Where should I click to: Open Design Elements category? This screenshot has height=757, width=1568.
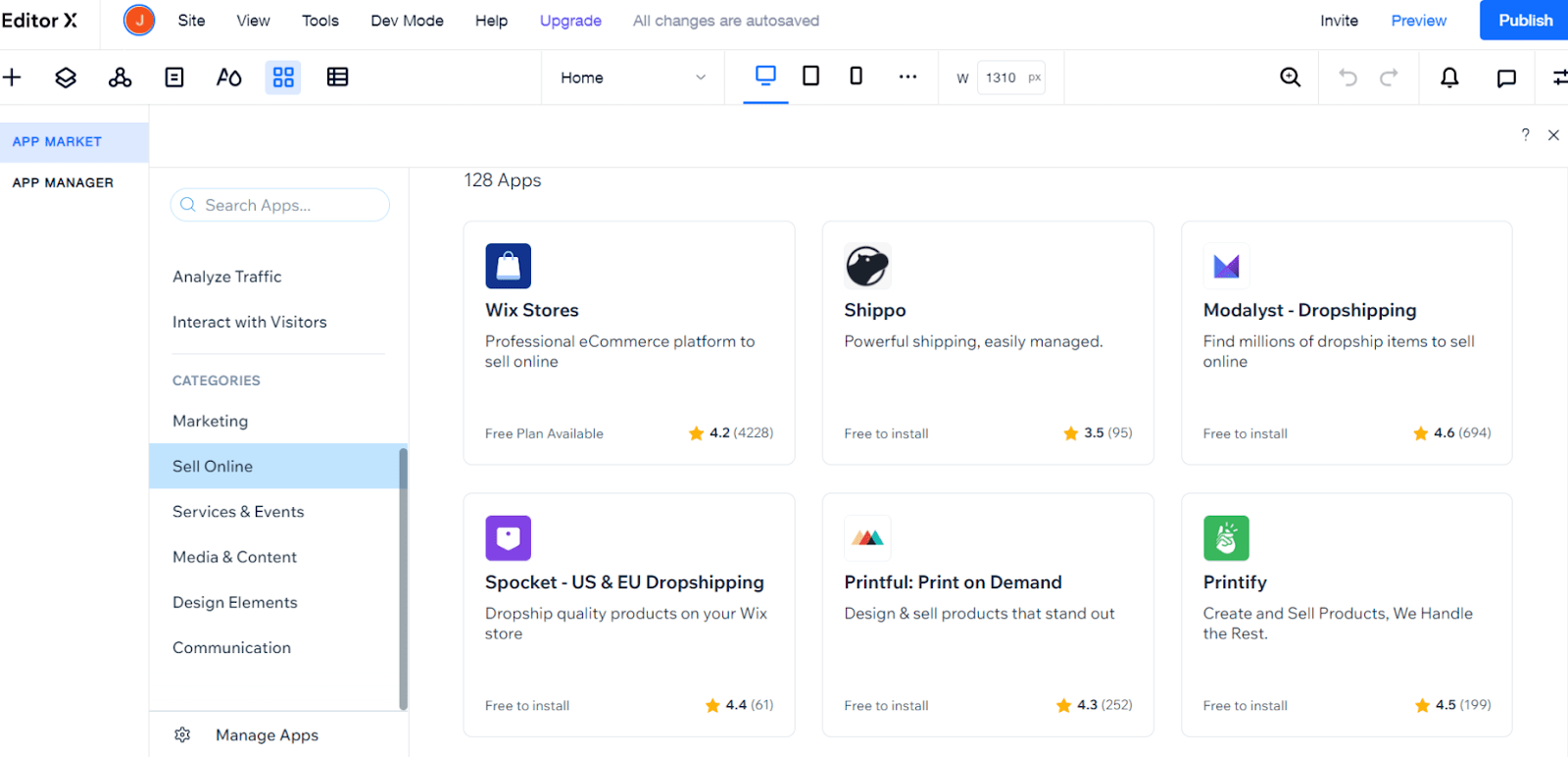tap(235, 602)
